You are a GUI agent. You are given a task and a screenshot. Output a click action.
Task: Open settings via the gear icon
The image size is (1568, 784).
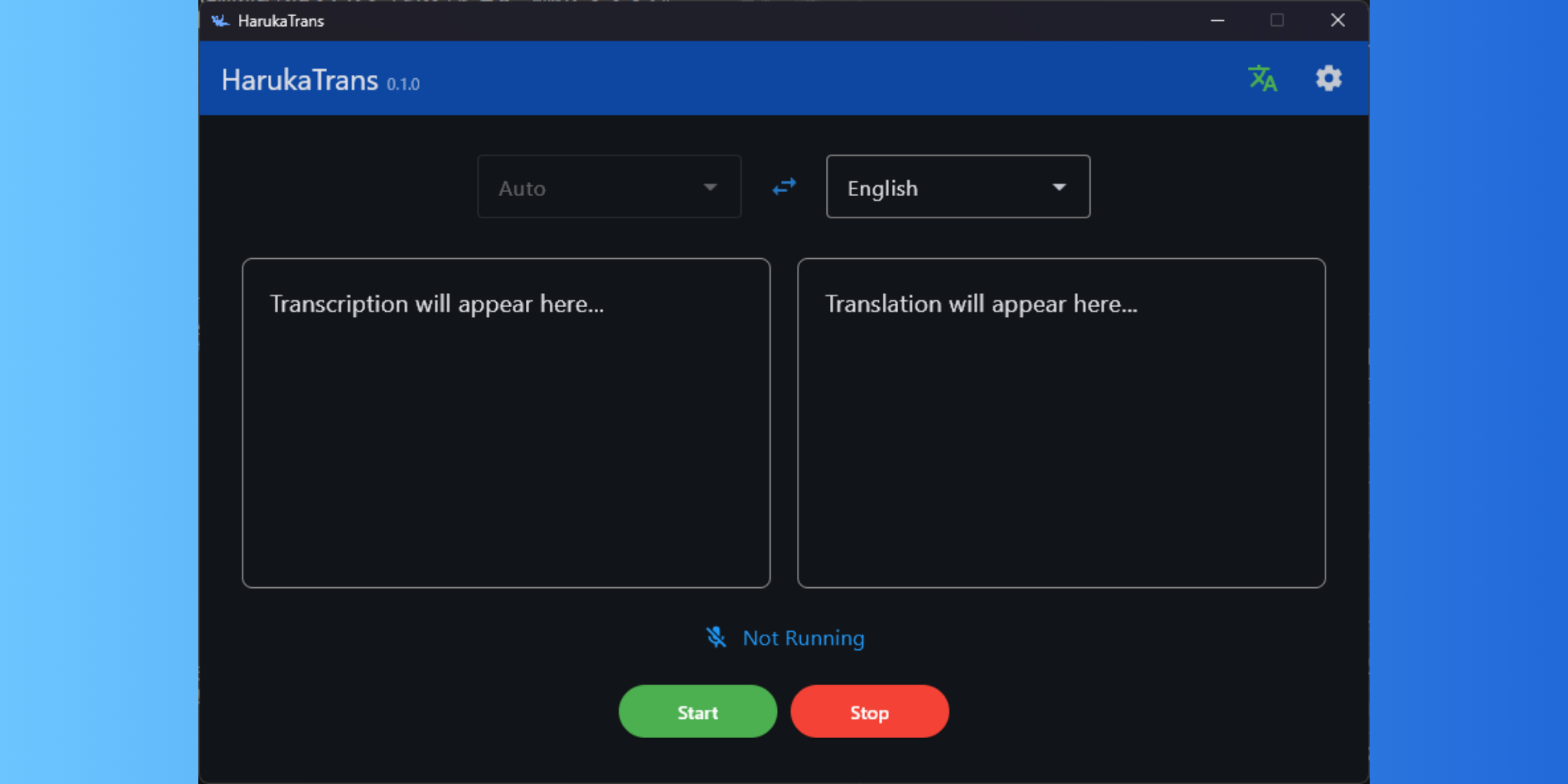tap(1328, 79)
